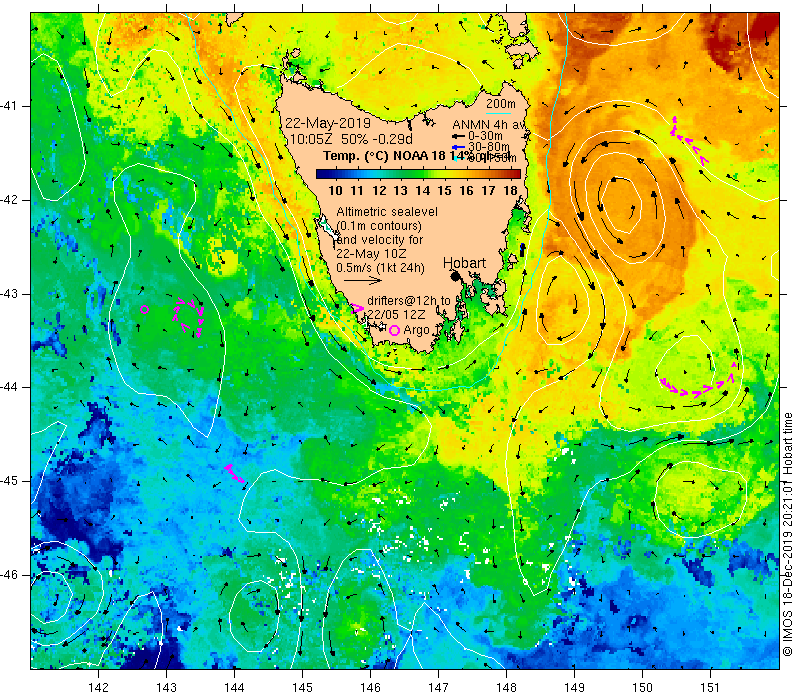Click the velocity scale arrow in the legend
Image resolution: width=800 pixels, height=700 pixels.
[363, 280]
